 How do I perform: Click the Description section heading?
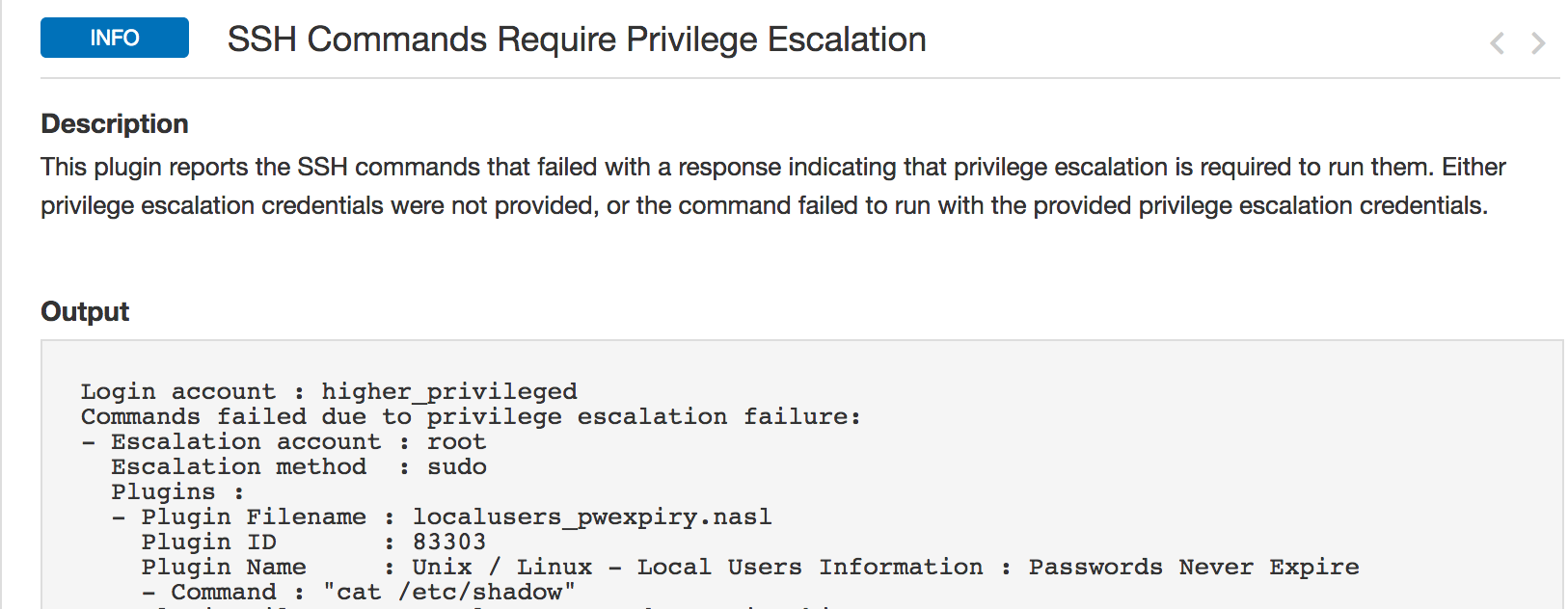pos(115,124)
